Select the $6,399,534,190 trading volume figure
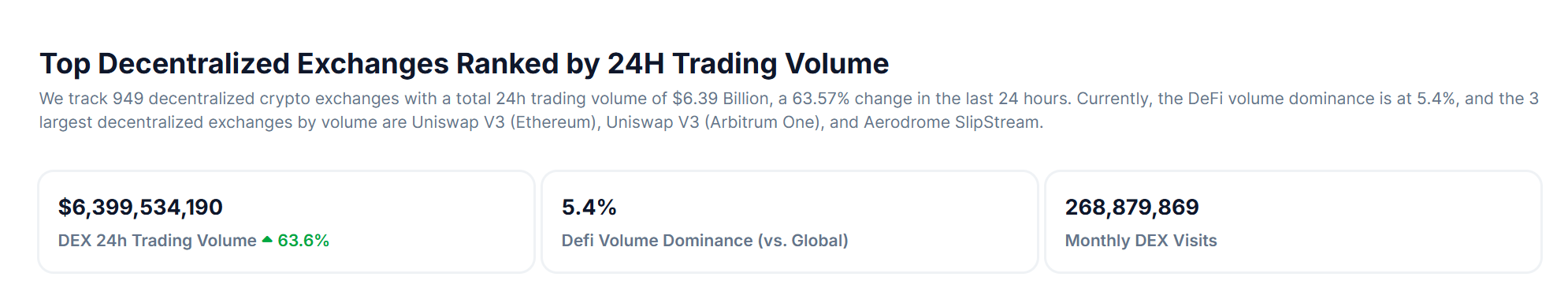1568x292 pixels. click(x=140, y=208)
